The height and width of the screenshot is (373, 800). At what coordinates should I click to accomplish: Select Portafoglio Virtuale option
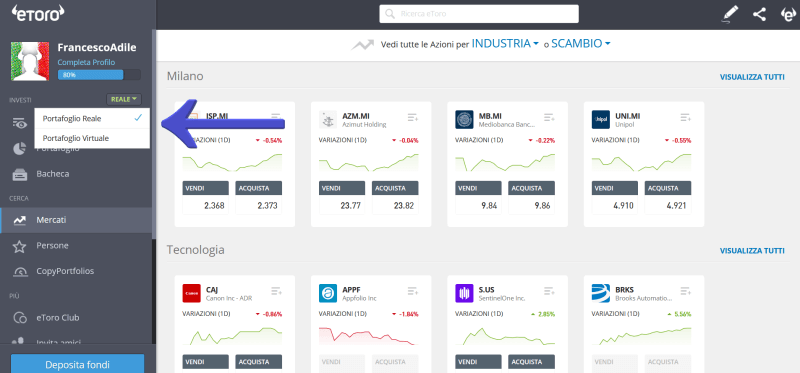pyautogui.click(x=92, y=138)
